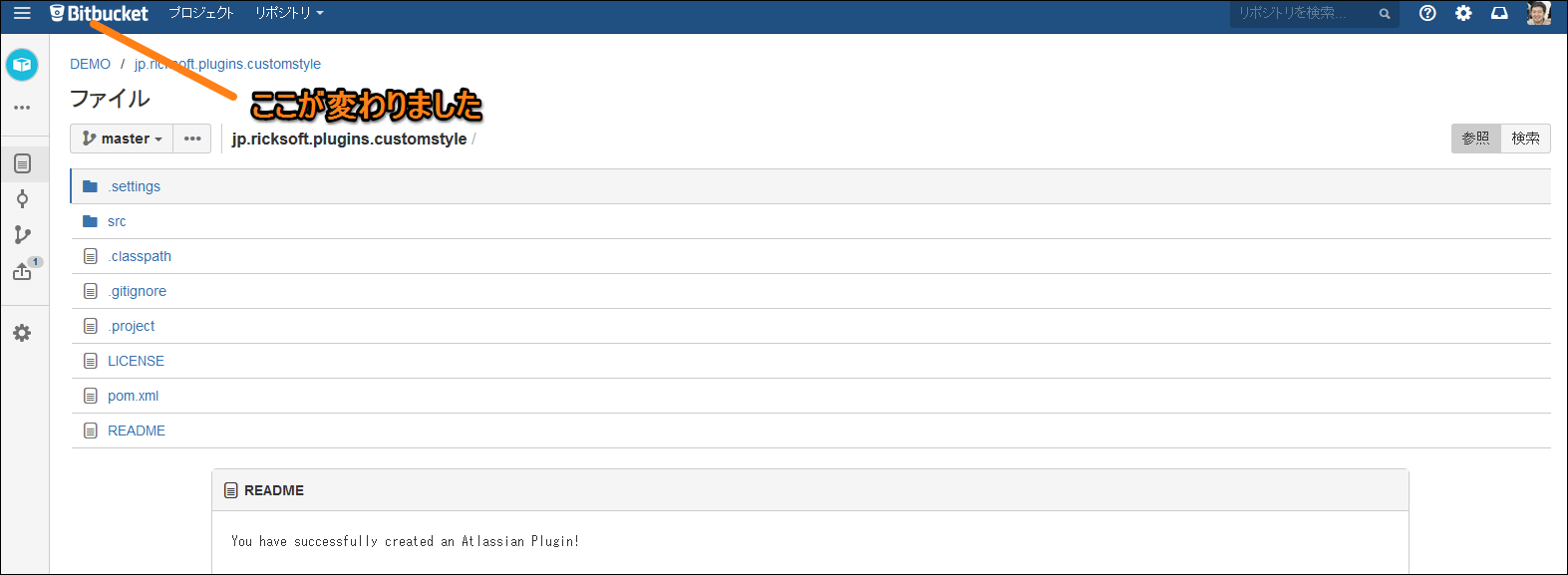Viewport: 1568px width, 575px height.
Task: Expand the master branch selector
Action: [122, 139]
